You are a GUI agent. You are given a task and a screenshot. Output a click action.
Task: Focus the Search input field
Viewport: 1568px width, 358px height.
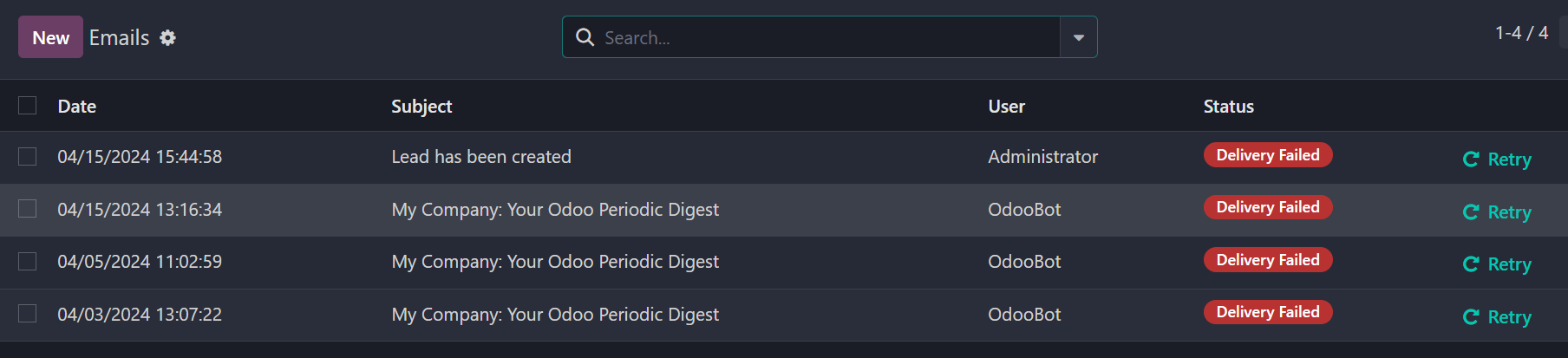coord(828,37)
